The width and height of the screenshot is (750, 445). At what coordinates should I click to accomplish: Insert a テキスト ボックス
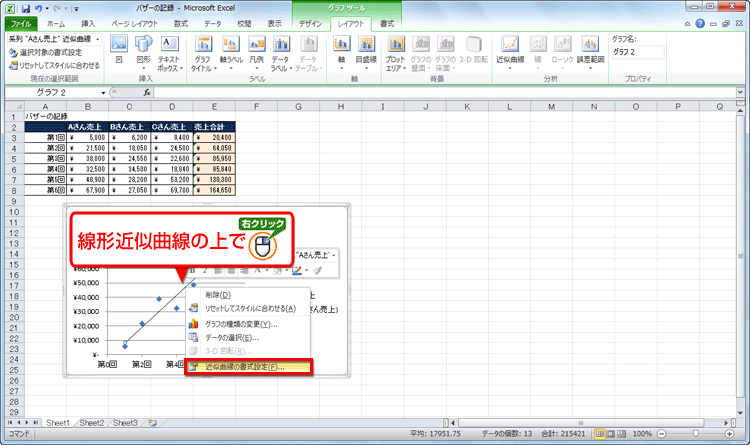(x=169, y=54)
